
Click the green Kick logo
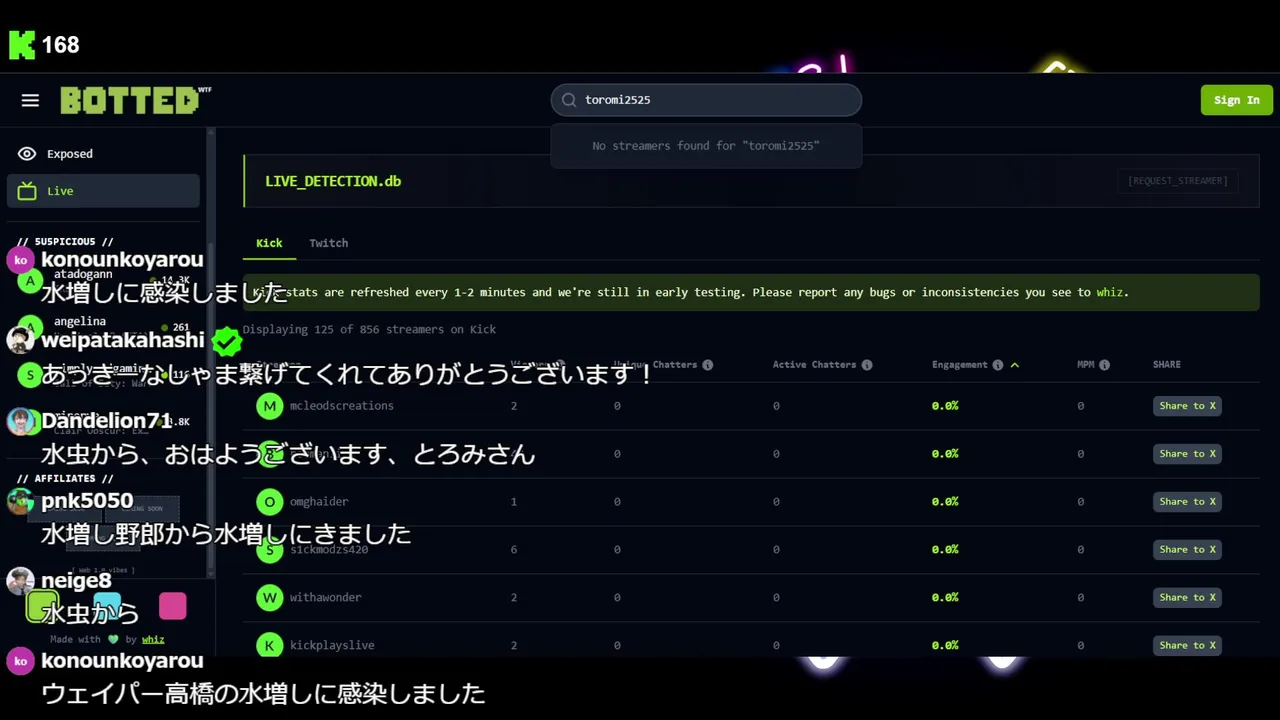click(x=22, y=44)
